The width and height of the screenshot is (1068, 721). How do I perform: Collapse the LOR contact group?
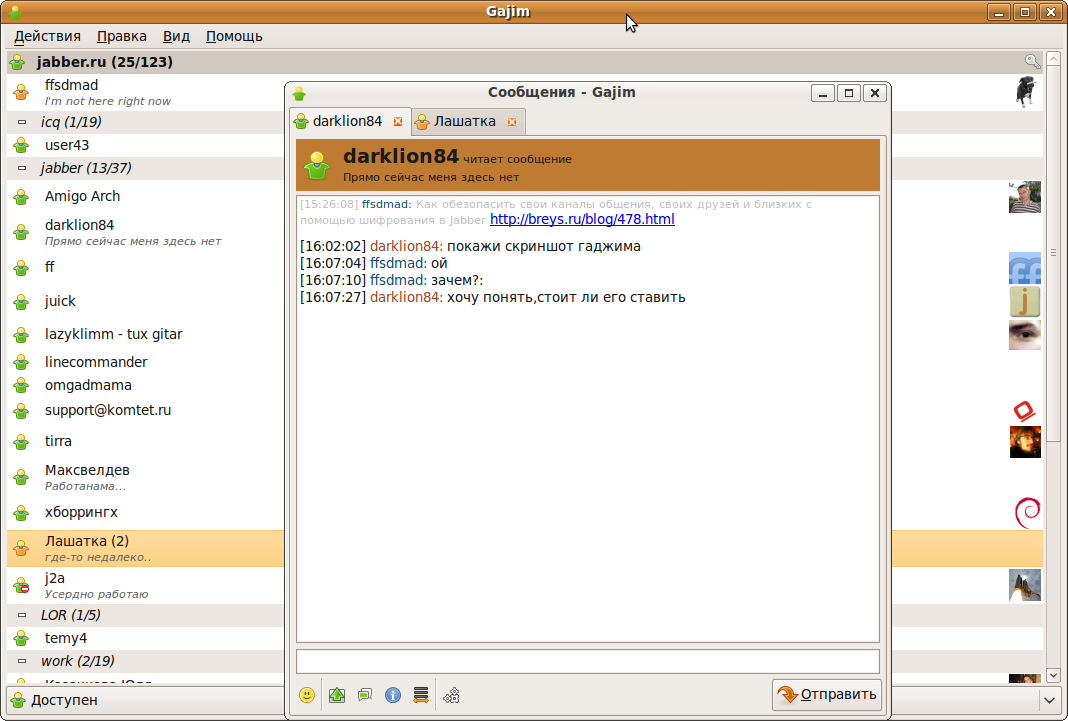pyautogui.click(x=22, y=615)
